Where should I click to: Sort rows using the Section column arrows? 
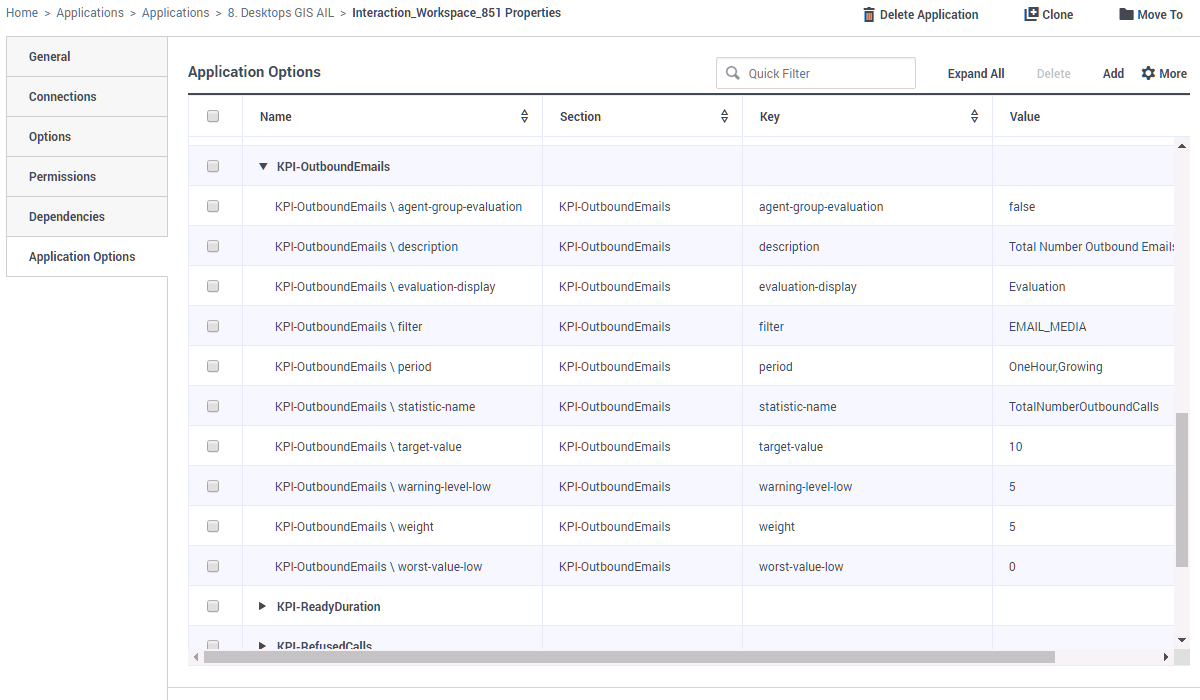[x=724, y=116]
